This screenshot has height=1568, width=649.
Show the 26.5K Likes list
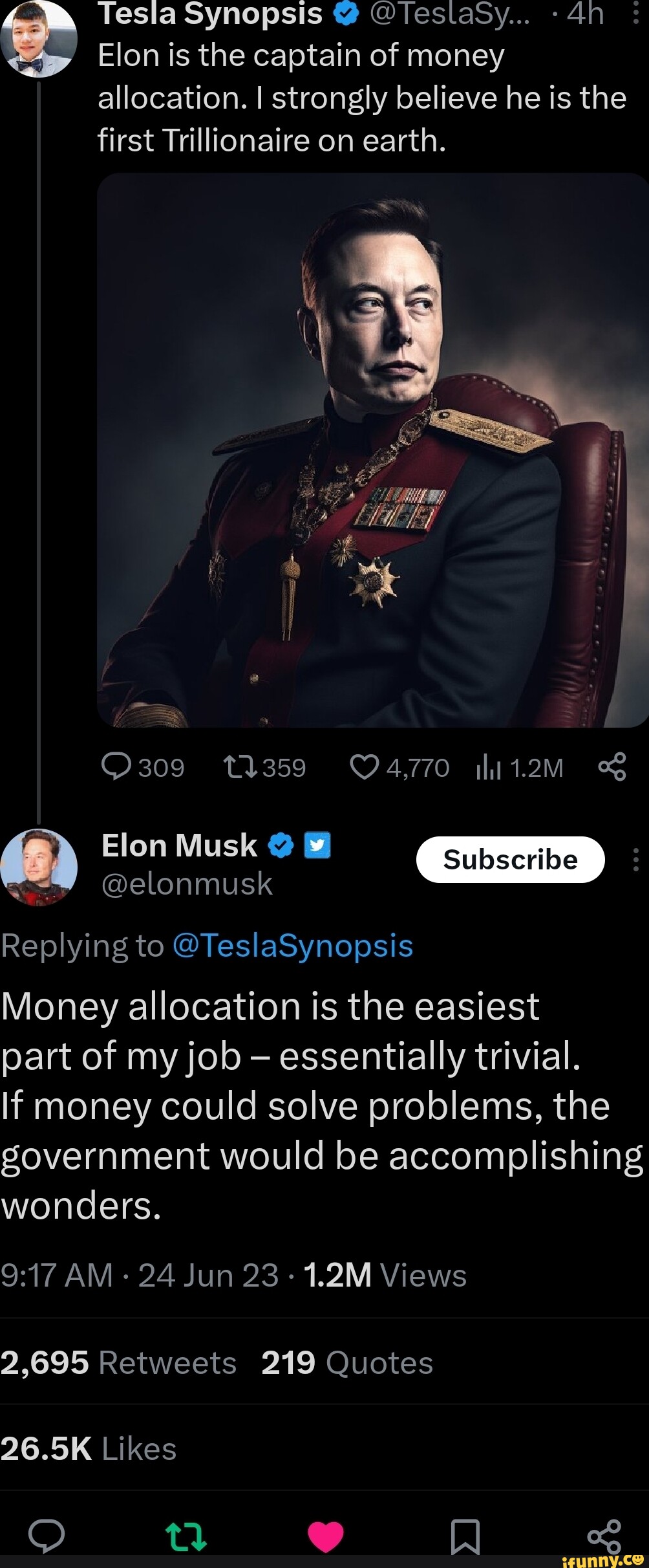pyautogui.click(x=89, y=1449)
